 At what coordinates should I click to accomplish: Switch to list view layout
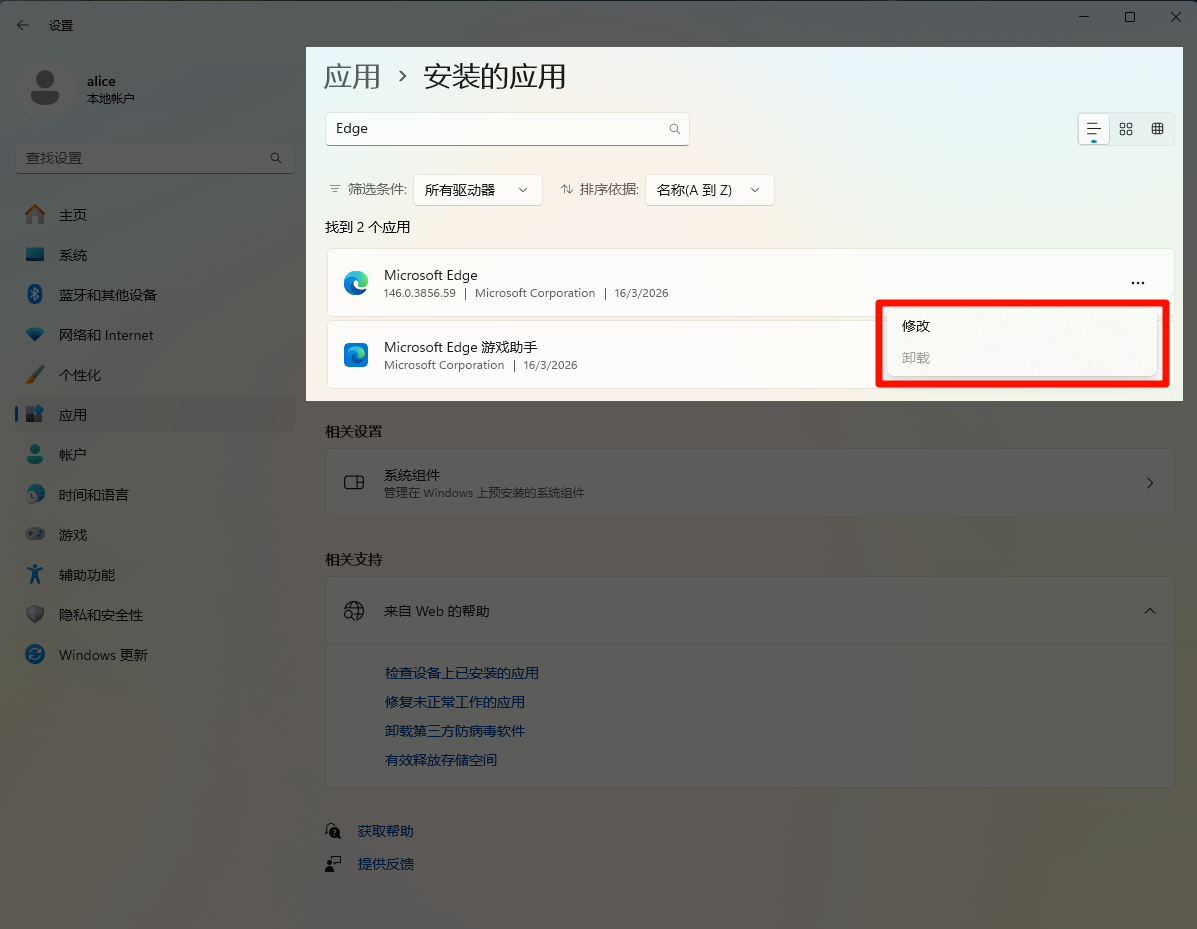click(x=1094, y=129)
